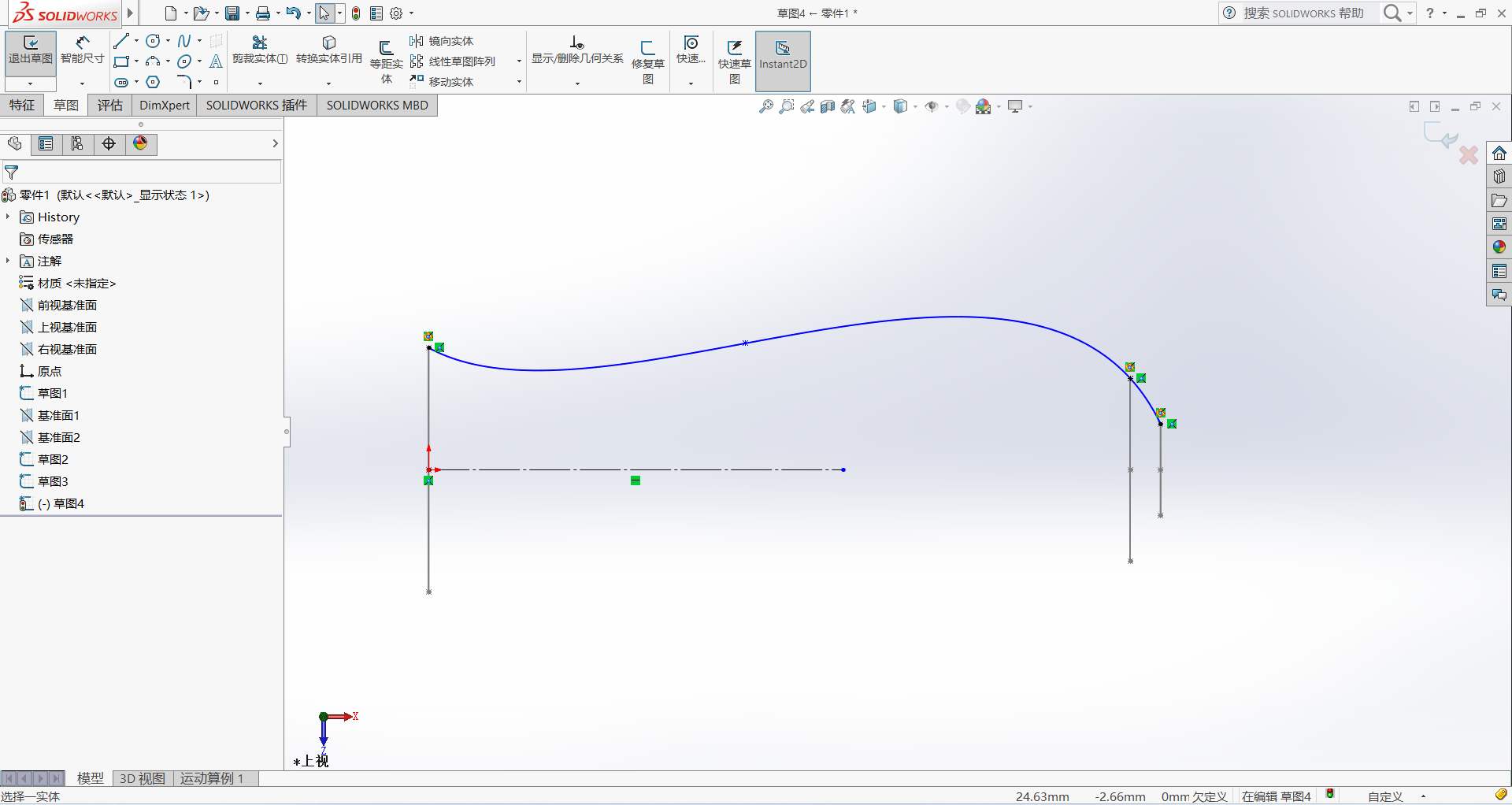1512x805 pixels.
Task: Open the Display Style dropdown arrow
Action: (x=915, y=106)
